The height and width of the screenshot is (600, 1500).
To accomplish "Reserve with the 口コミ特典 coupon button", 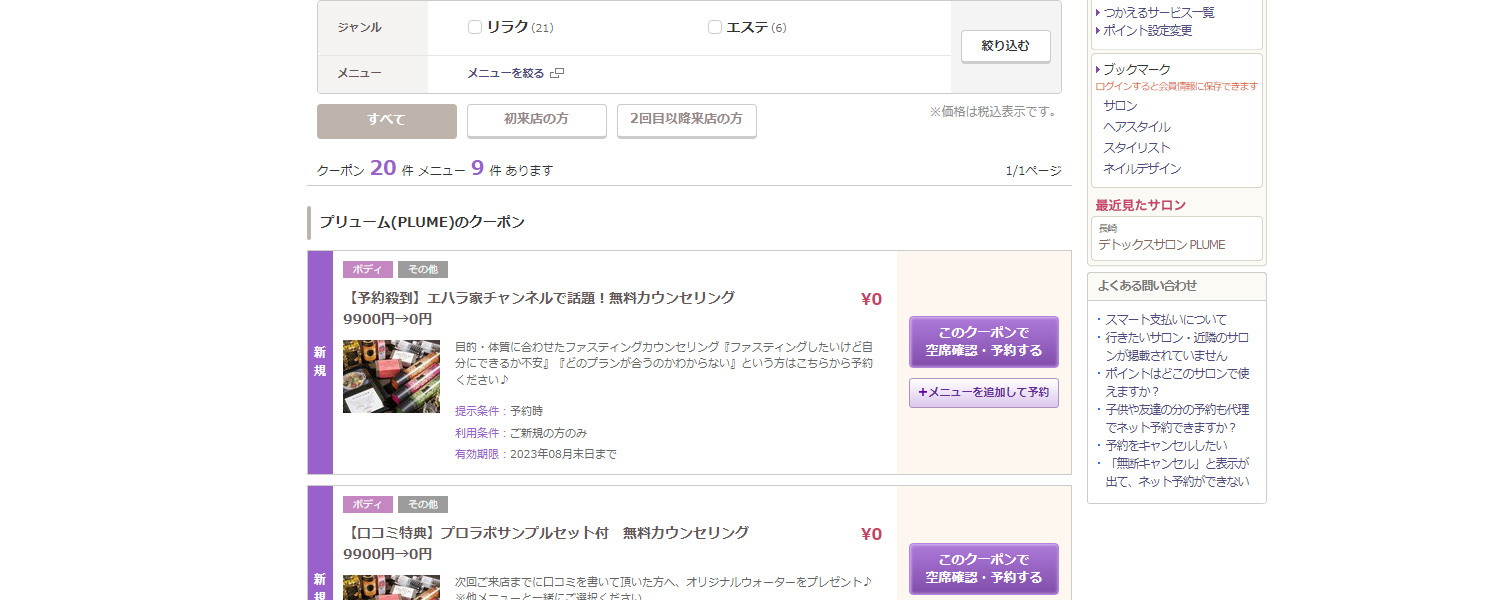I will (x=983, y=568).
